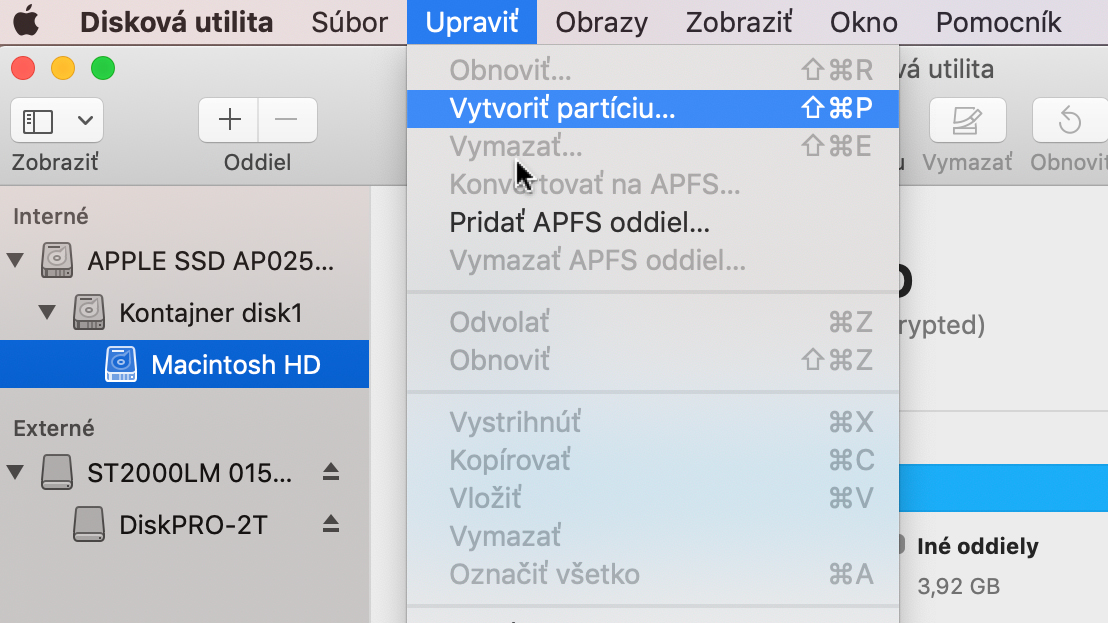
Task: Select DiskPRO-2T volume in sidebar
Action: tap(192, 525)
